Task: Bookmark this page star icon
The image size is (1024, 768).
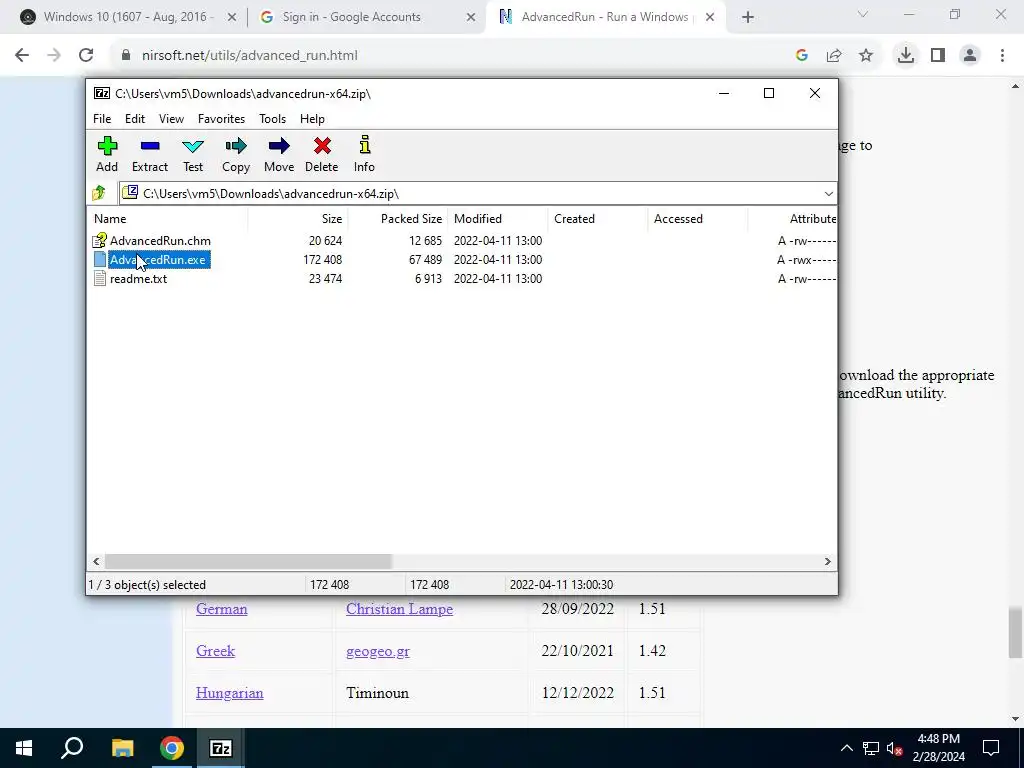Action: tap(866, 56)
